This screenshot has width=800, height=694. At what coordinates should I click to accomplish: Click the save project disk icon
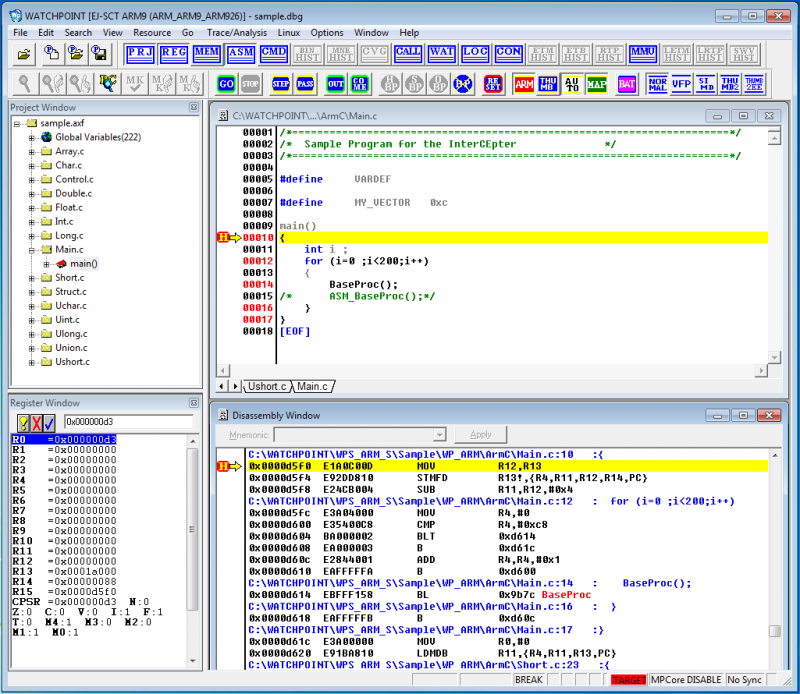(x=99, y=54)
